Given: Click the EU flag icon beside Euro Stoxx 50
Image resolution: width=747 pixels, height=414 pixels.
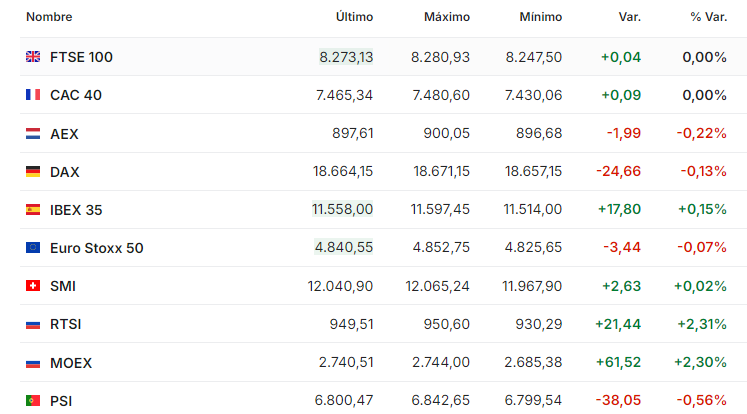Looking at the screenshot, I should pos(33,248).
